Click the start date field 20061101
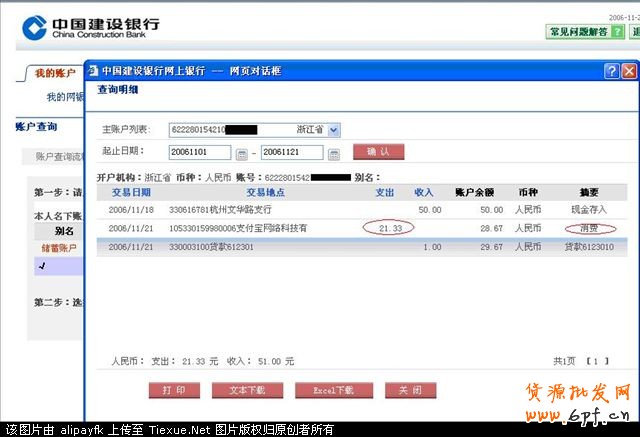Screen dimensions: 640x437 tap(200, 152)
